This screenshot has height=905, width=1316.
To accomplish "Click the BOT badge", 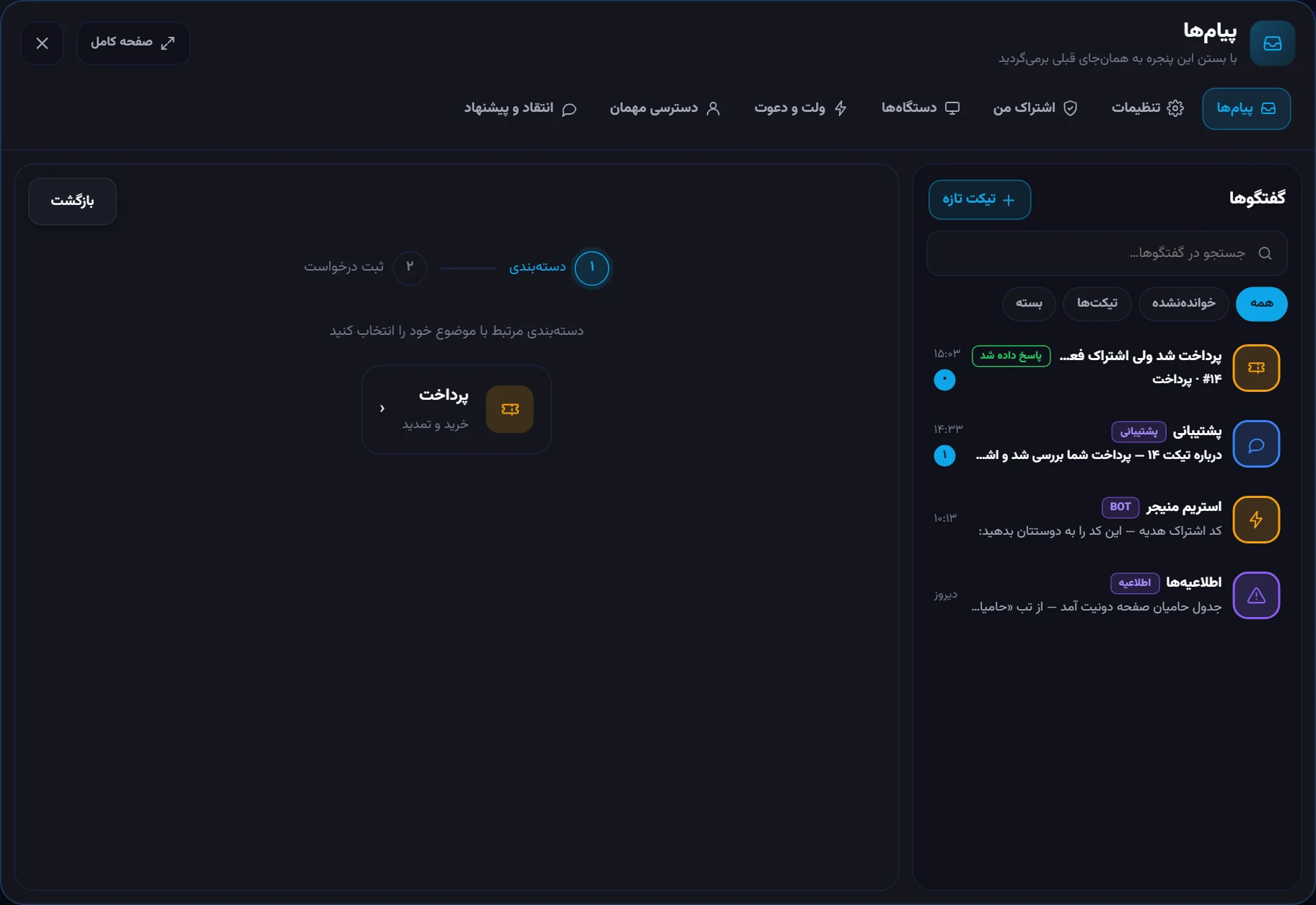I will (x=1120, y=507).
